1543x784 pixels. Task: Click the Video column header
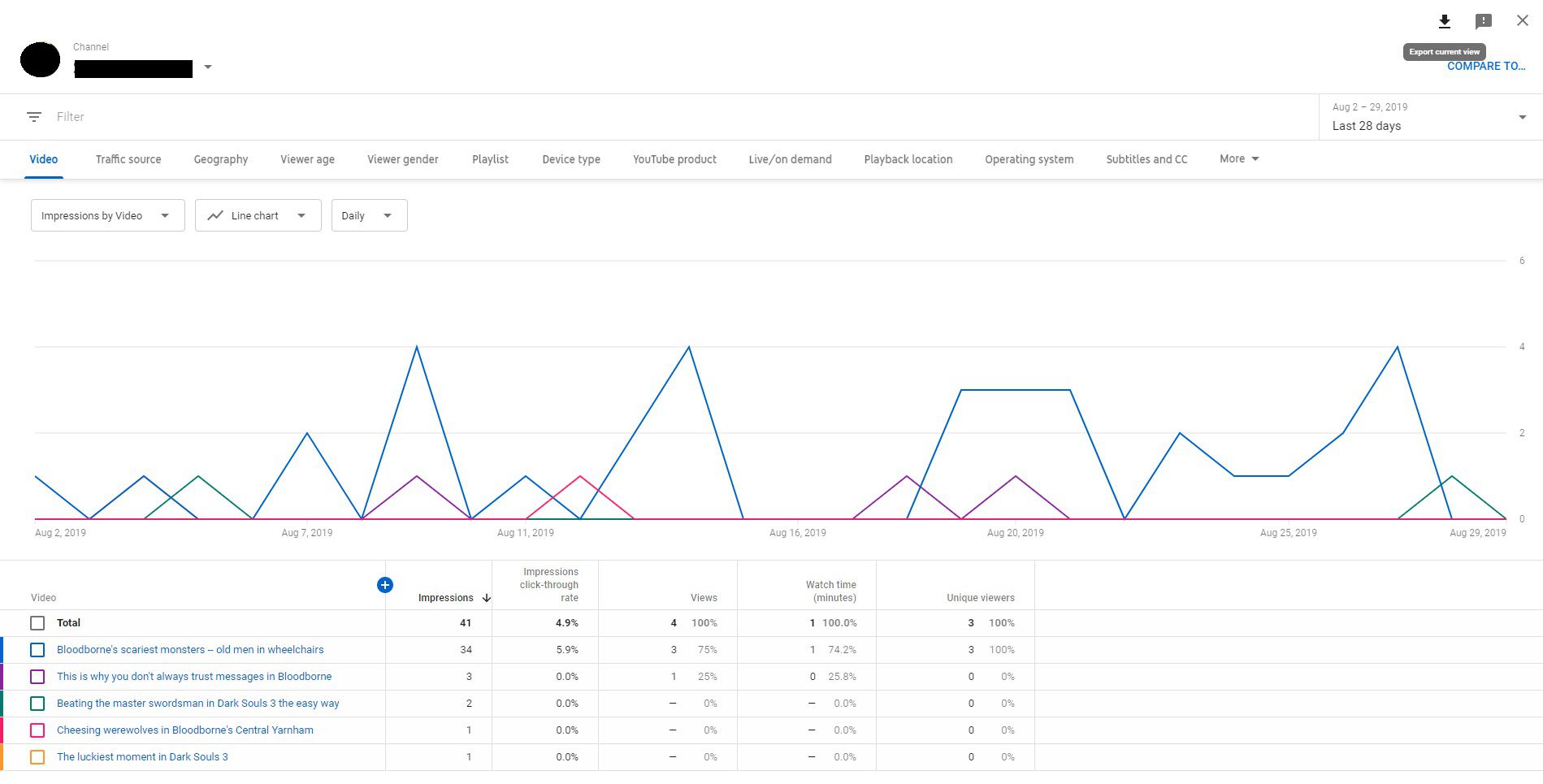(x=43, y=598)
